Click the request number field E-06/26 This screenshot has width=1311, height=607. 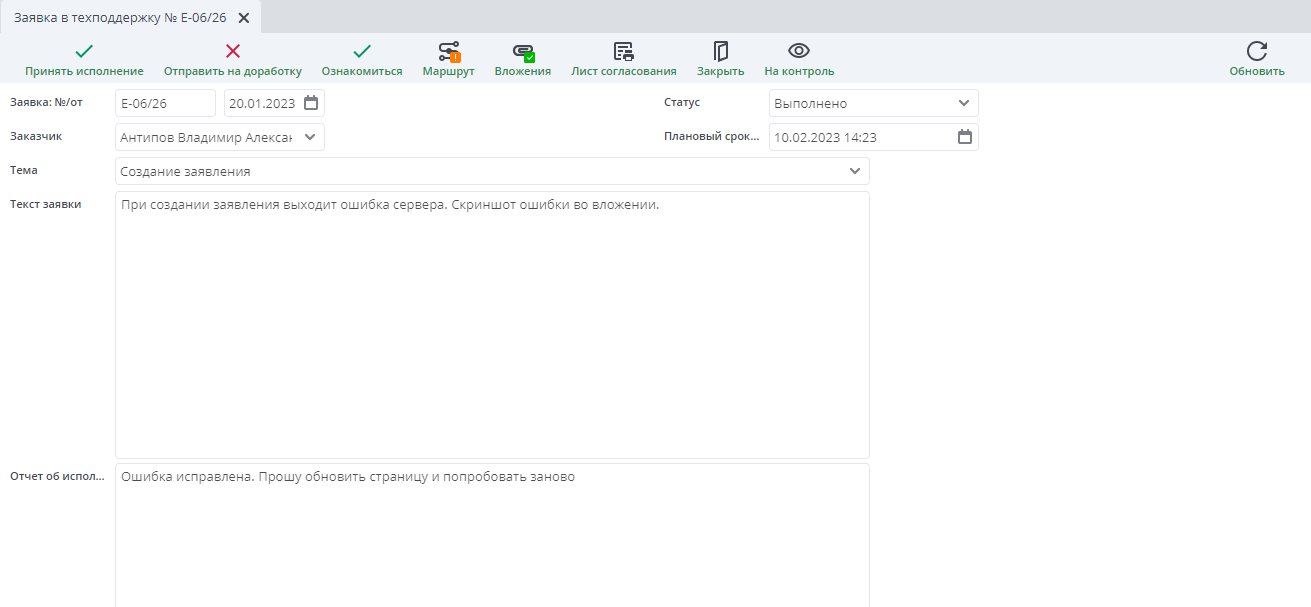pos(165,103)
